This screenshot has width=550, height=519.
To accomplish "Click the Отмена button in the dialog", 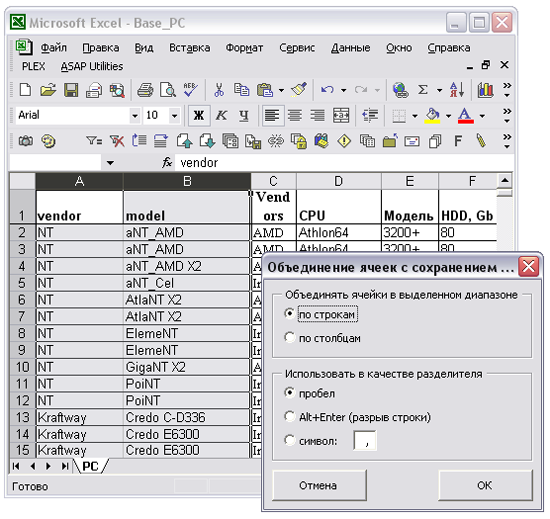I will coord(319,485).
